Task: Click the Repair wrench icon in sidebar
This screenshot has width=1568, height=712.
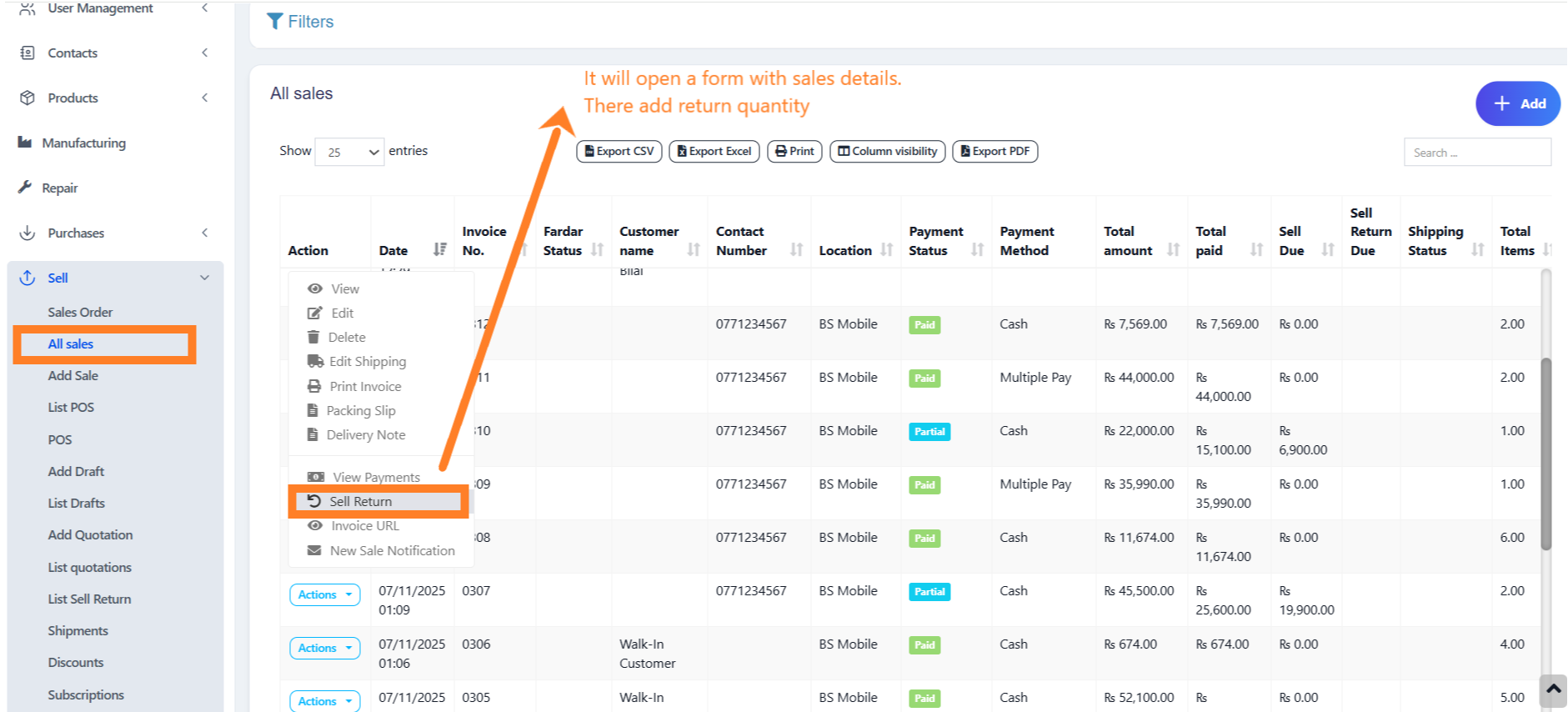Action: (25, 188)
